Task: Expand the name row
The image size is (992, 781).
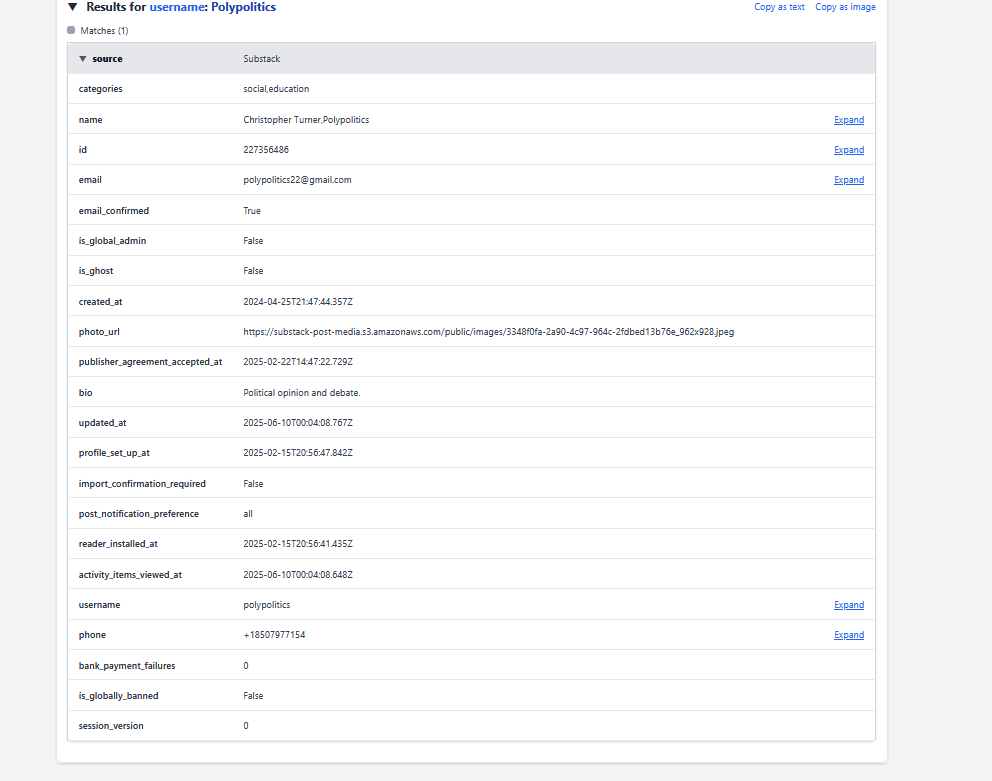Action: 848,120
